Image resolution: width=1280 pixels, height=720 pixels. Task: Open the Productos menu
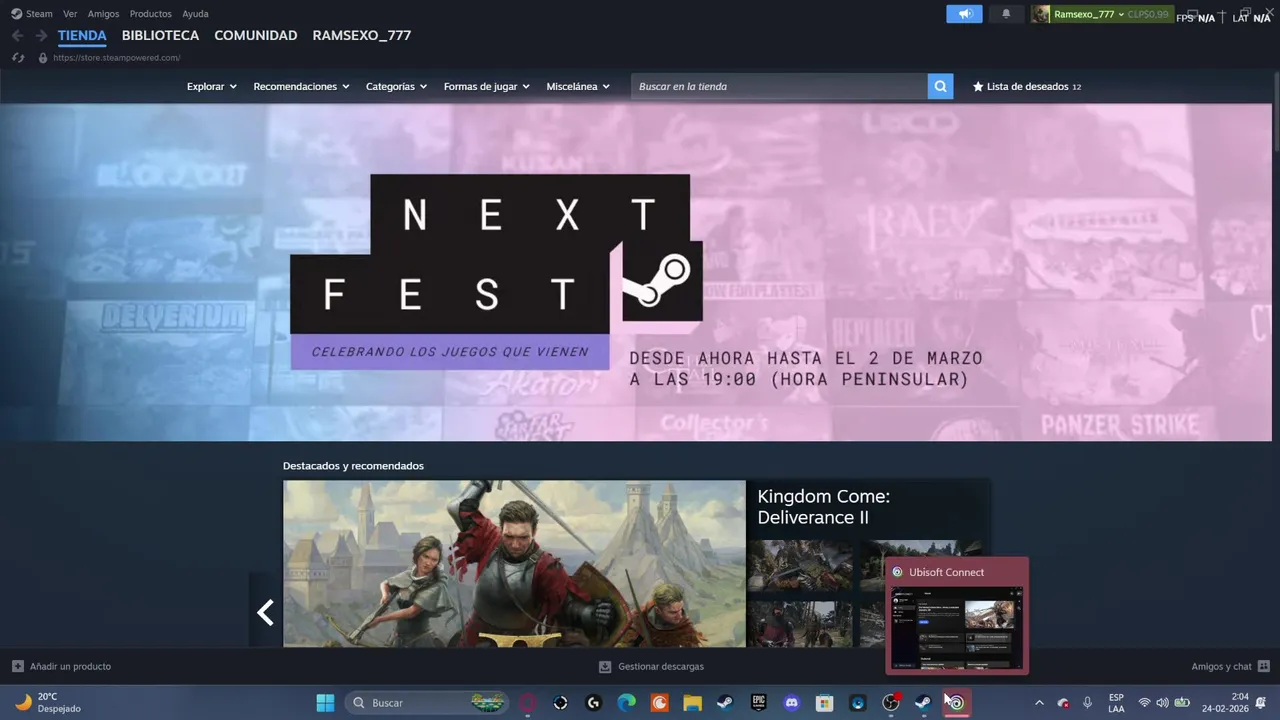coord(150,14)
